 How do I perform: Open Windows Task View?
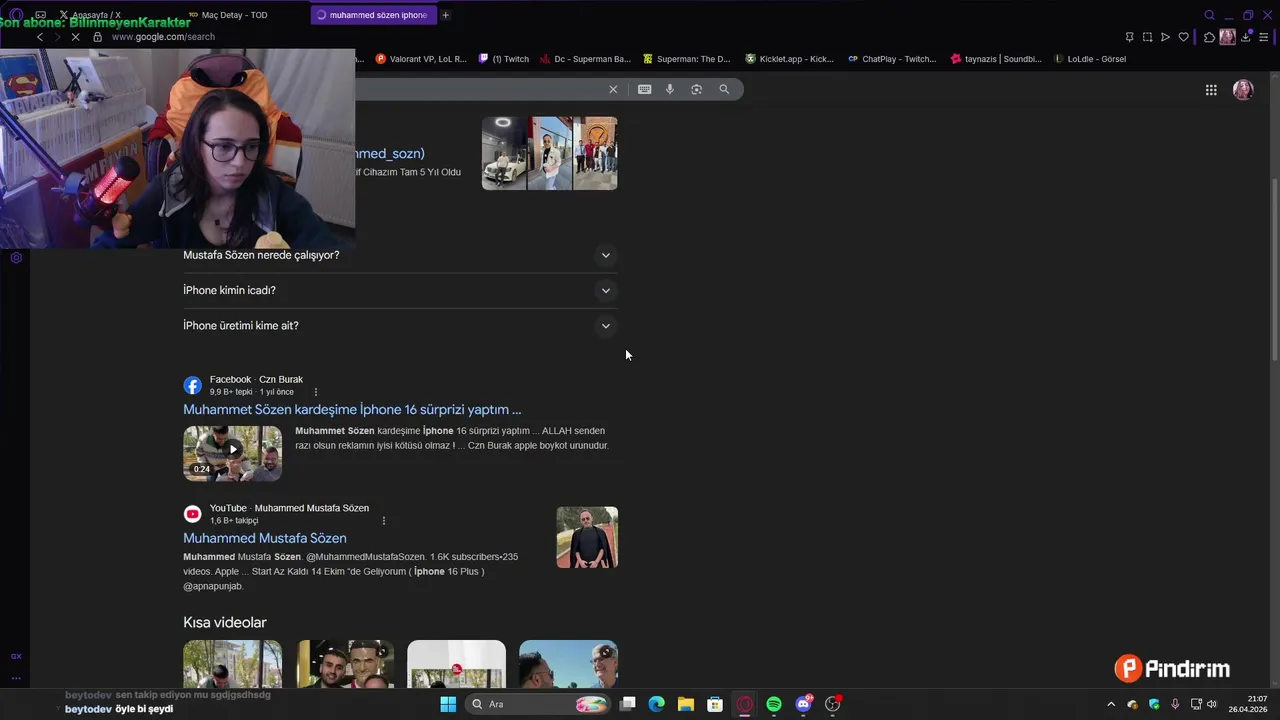(627, 704)
